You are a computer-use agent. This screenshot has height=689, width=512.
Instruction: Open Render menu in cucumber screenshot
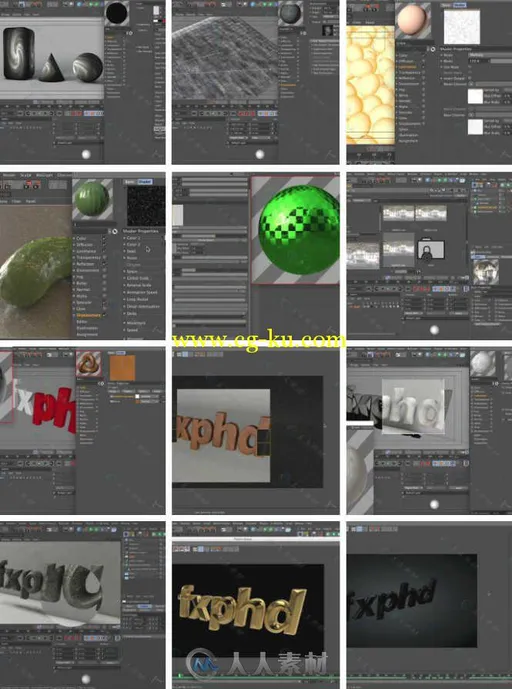point(9,175)
